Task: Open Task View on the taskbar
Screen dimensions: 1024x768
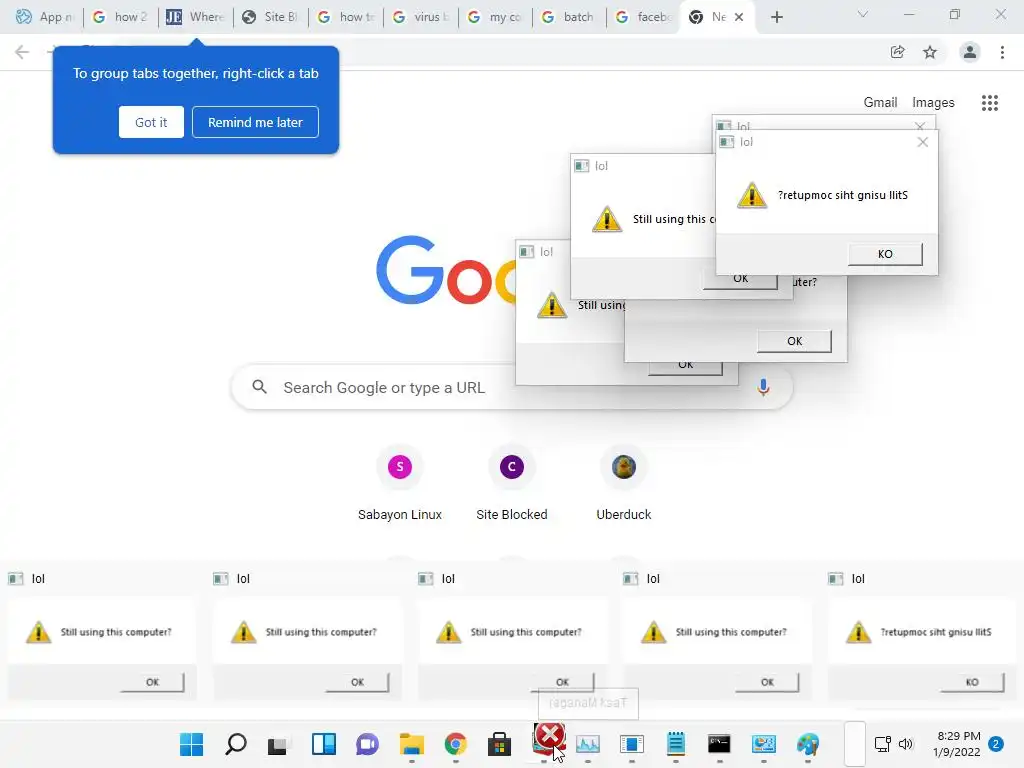Action: pos(278,744)
